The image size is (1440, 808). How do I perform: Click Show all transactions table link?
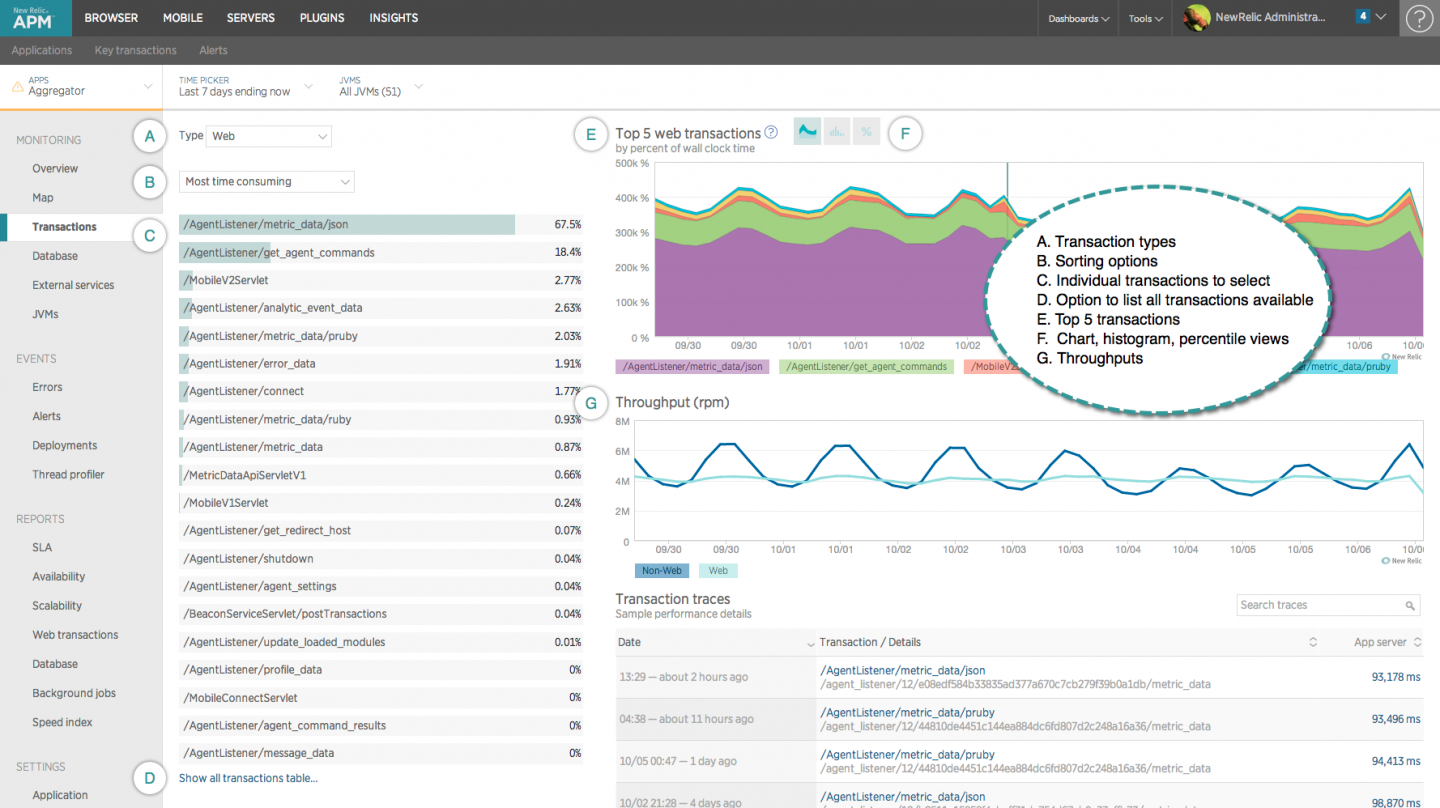248,778
